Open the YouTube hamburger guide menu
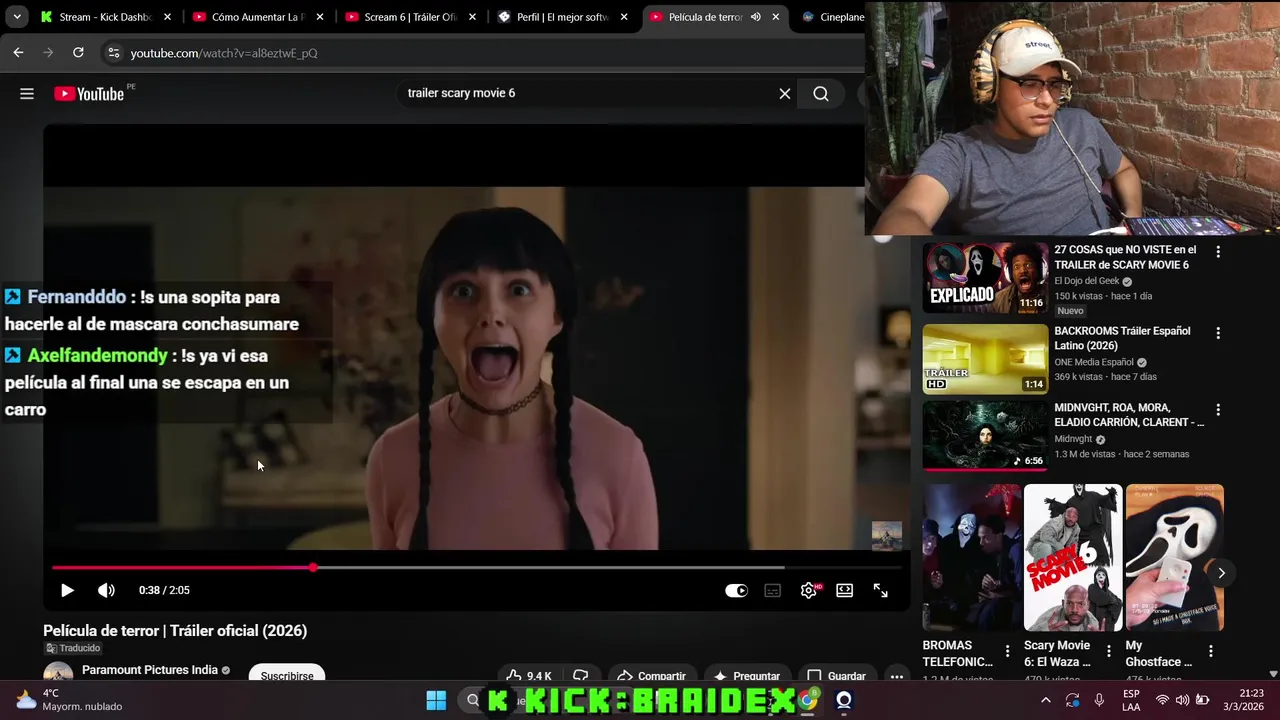Image resolution: width=1280 pixels, height=720 pixels. click(x=27, y=93)
